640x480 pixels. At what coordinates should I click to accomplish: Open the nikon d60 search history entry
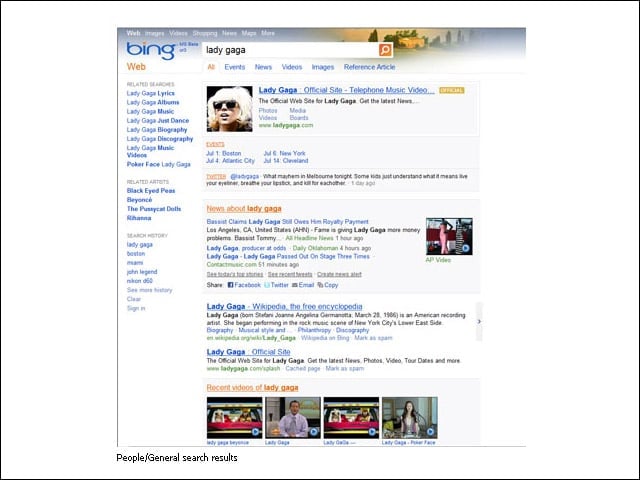[x=140, y=281]
